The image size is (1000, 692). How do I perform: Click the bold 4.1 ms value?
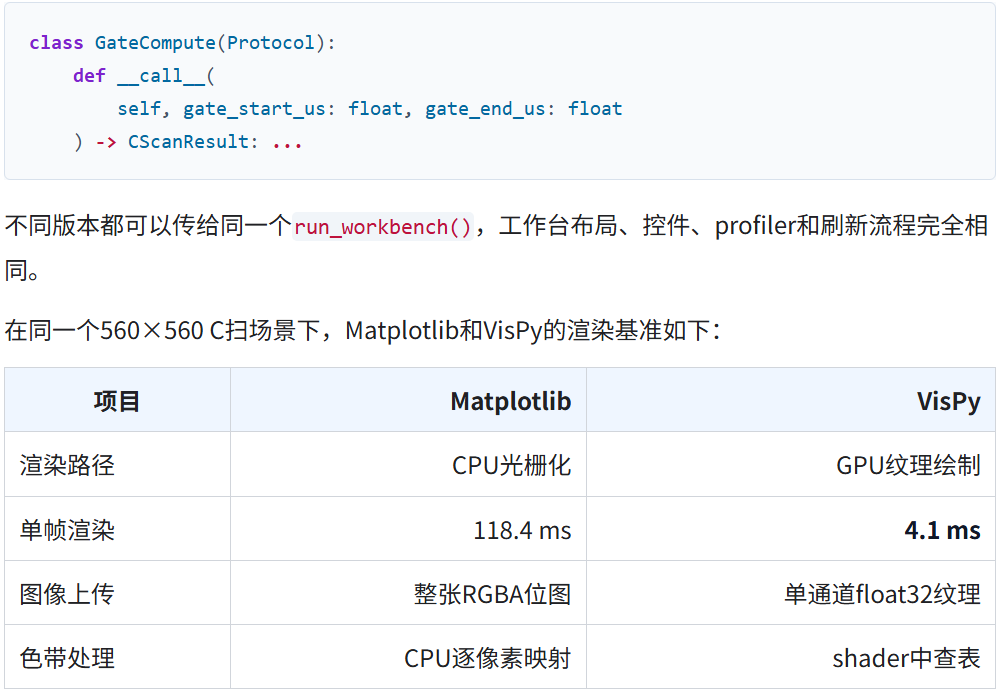(x=943, y=531)
